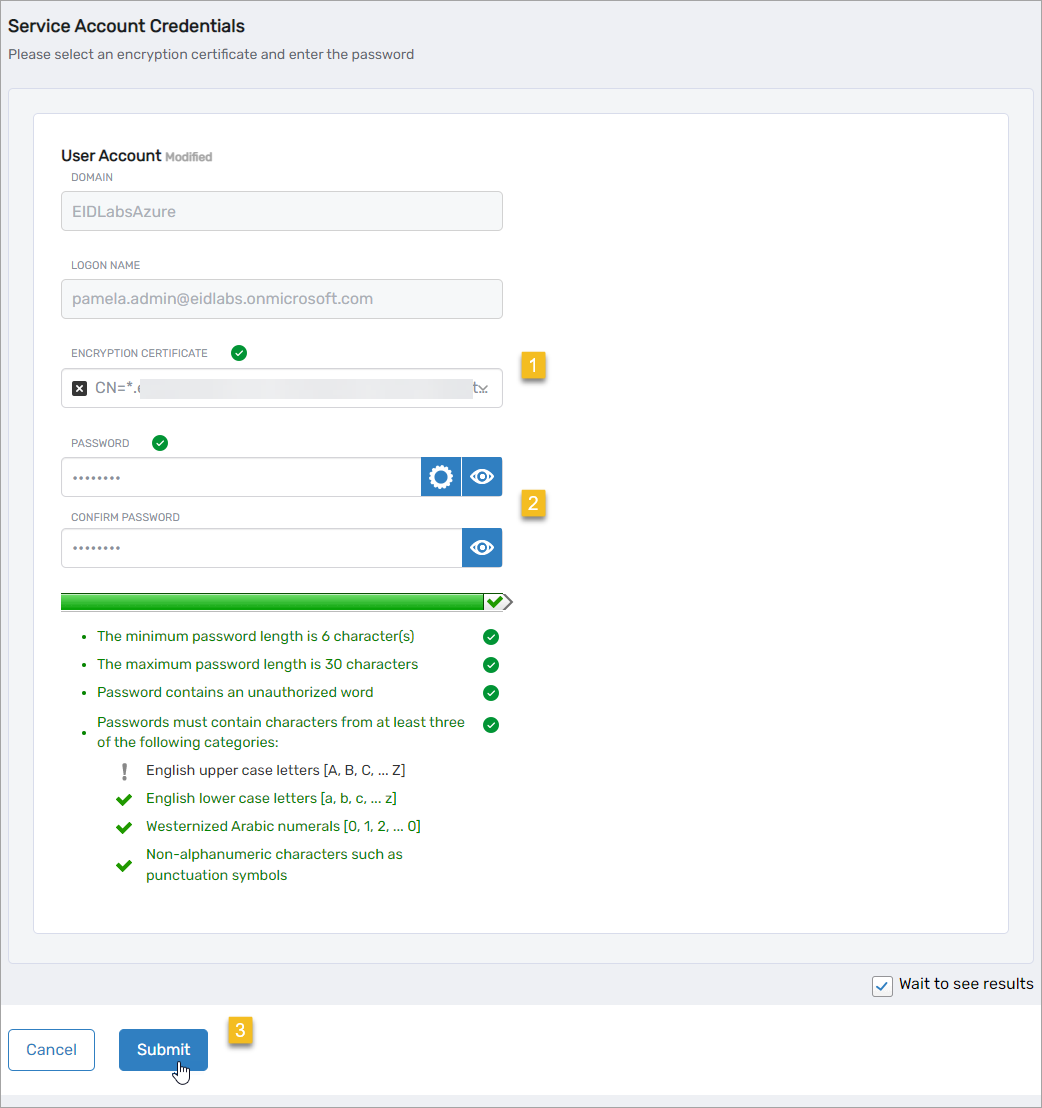The image size is (1042, 1108).
Task: Clear the selected encryption certificate
Action: coord(79,388)
